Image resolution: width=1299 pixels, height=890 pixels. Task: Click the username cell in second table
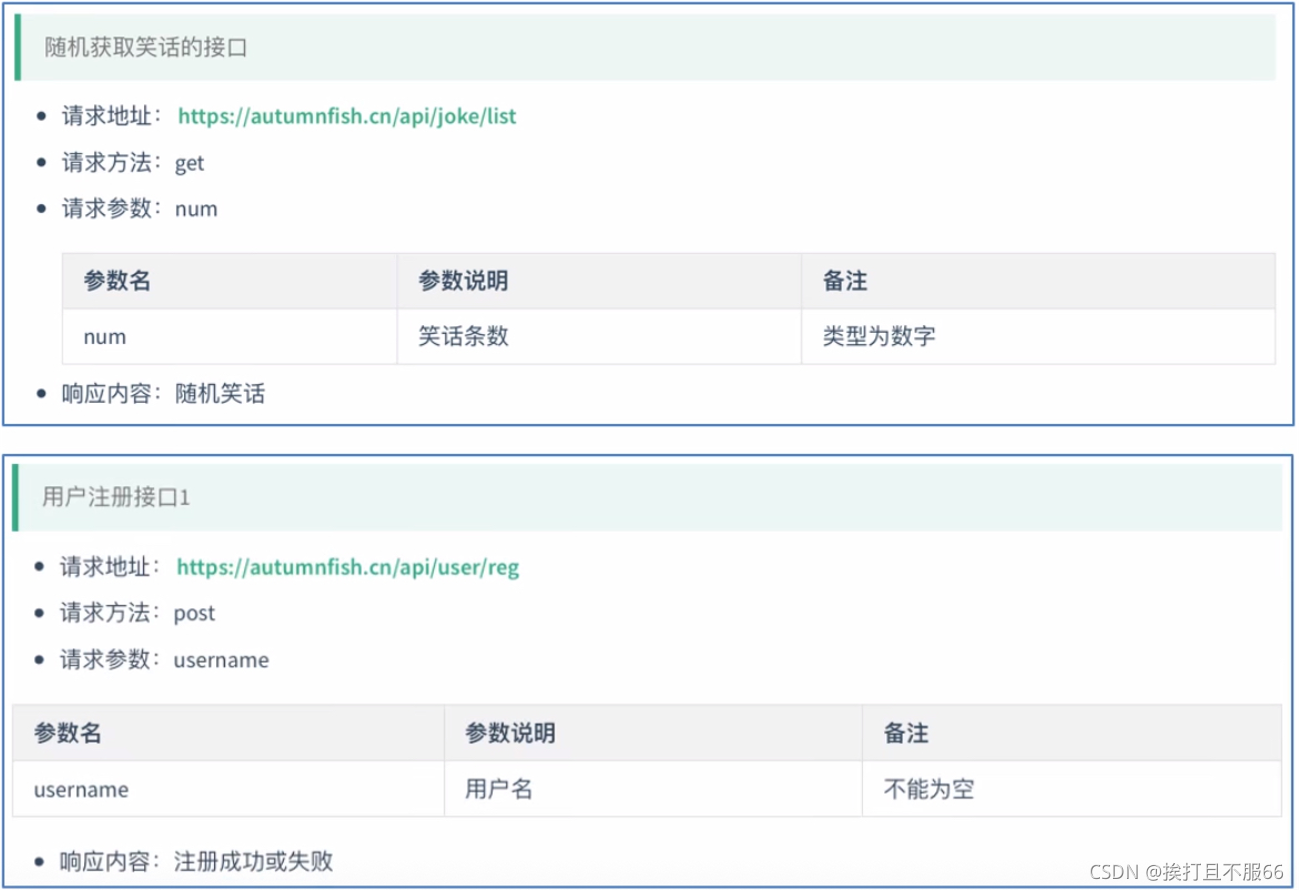[x=229, y=789]
